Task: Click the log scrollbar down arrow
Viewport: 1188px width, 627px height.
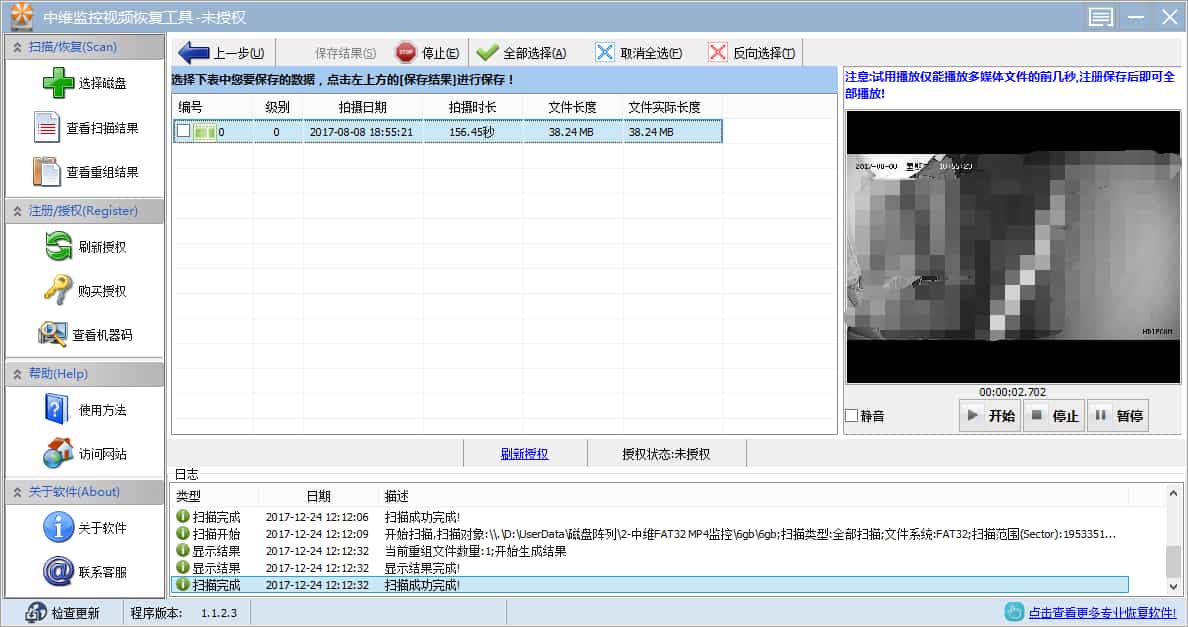Action: point(1174,586)
